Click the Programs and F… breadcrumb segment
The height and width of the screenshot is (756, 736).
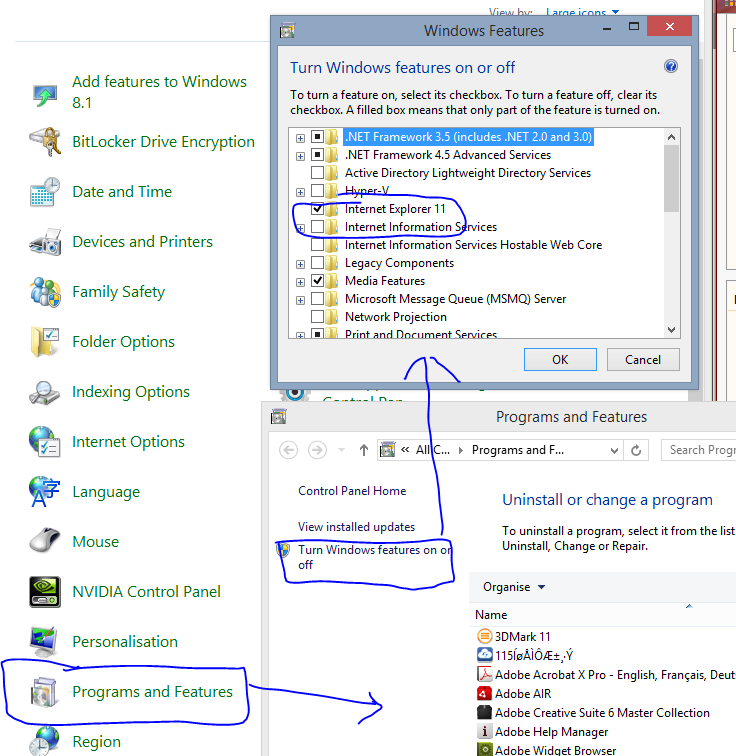coord(518,450)
